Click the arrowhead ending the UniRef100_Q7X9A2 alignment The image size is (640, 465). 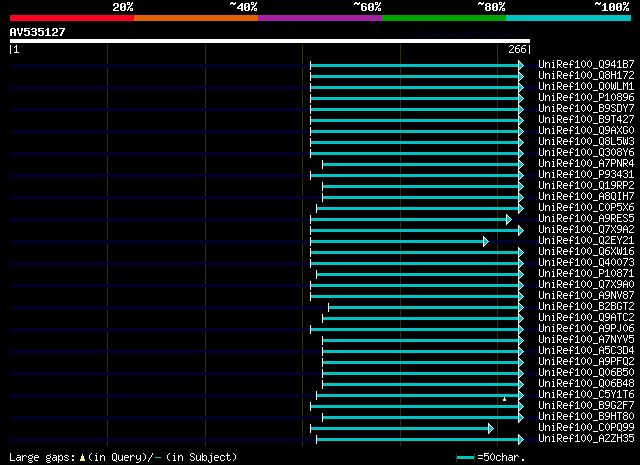521,231
